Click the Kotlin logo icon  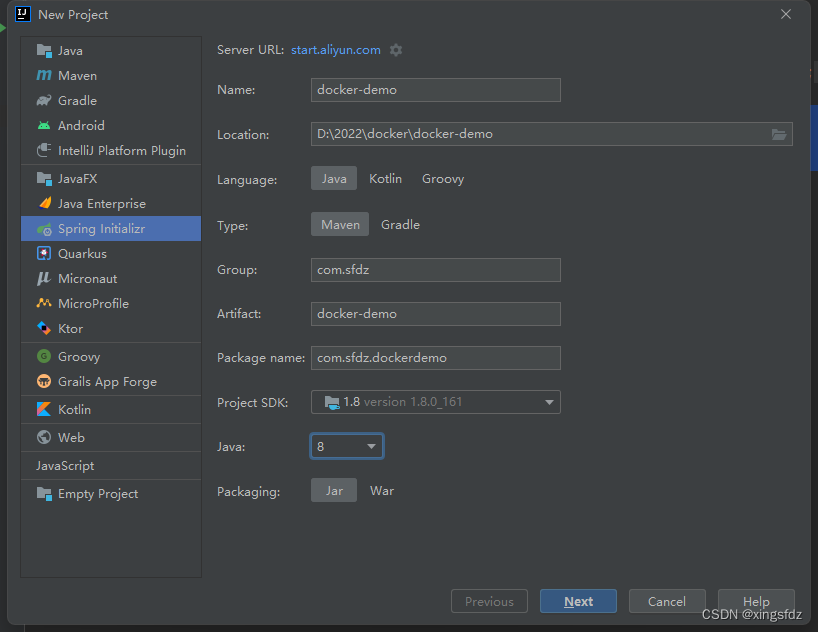44,409
